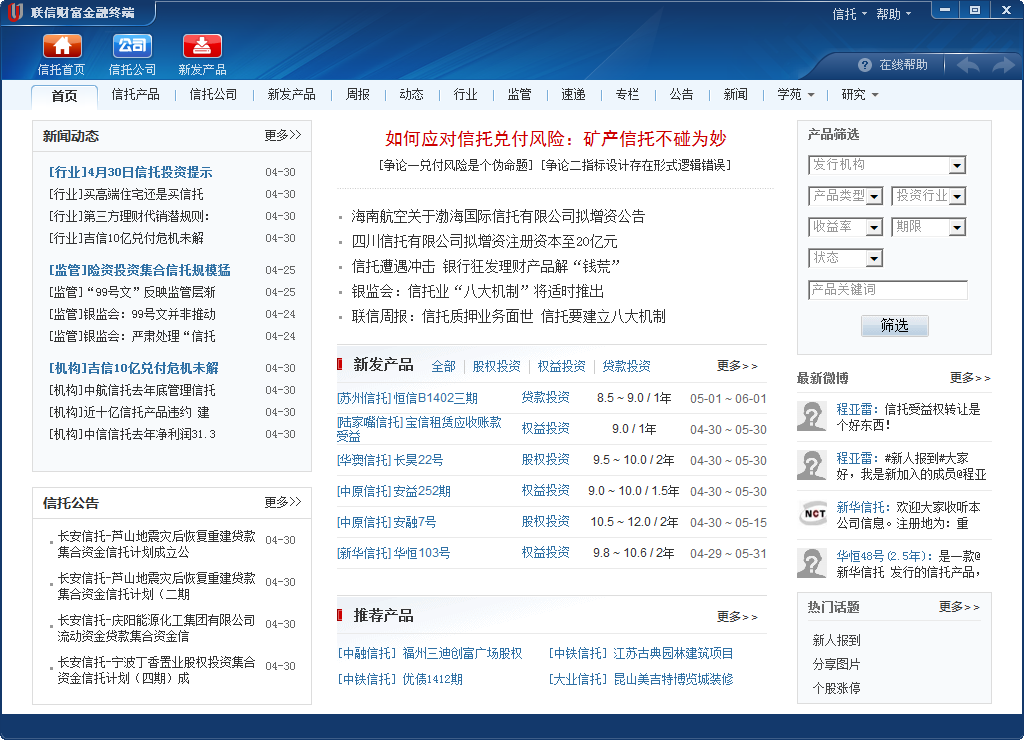This screenshot has height=740, width=1024.
Task: Switch to the 信托产品 tab
Action: pos(135,95)
